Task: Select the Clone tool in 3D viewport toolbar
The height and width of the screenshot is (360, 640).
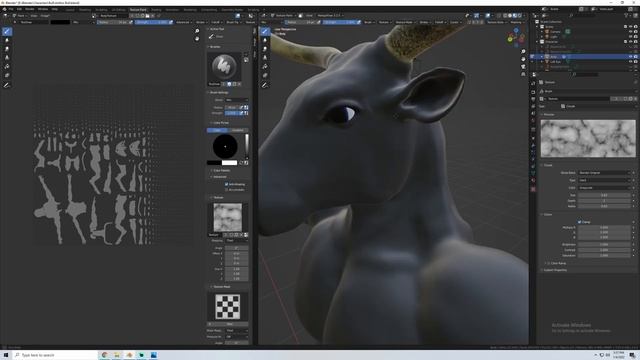Action: point(265,58)
